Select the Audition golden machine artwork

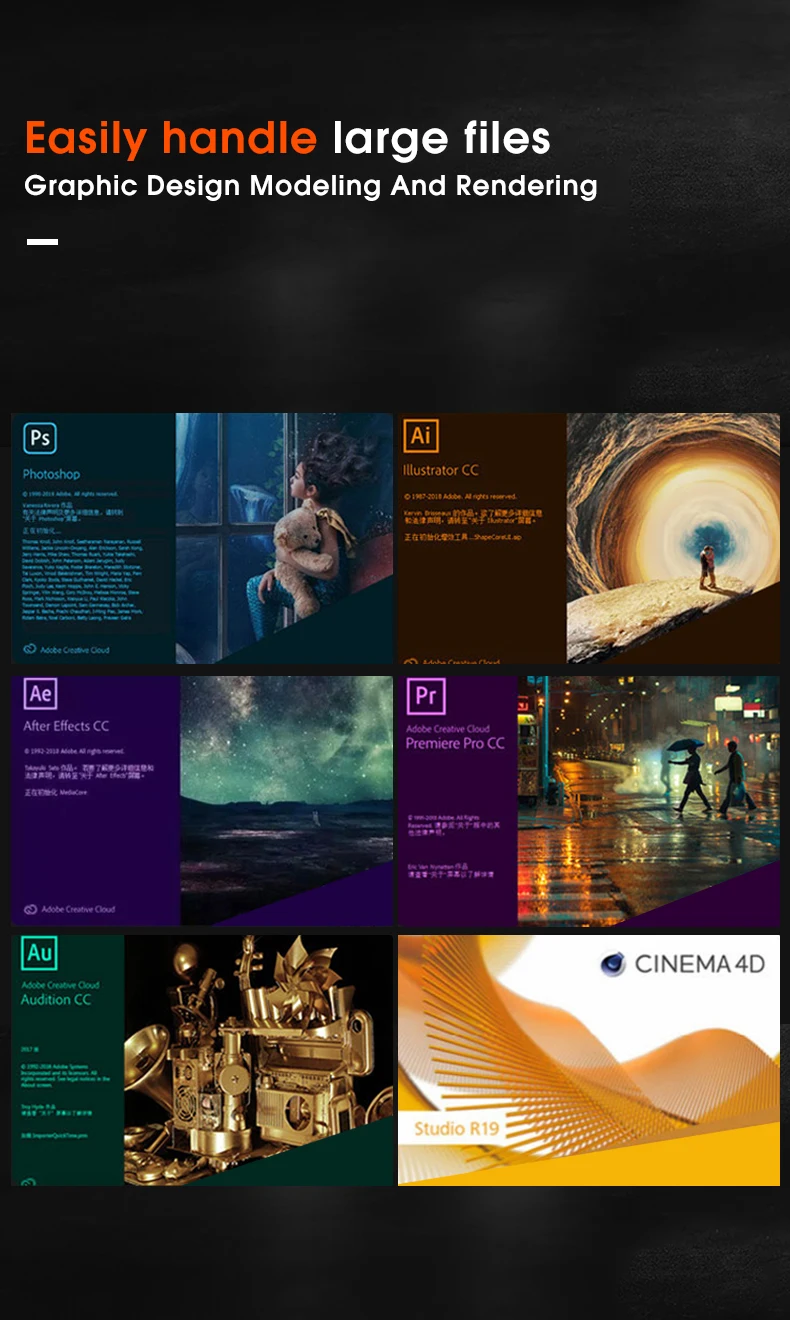(258, 1060)
